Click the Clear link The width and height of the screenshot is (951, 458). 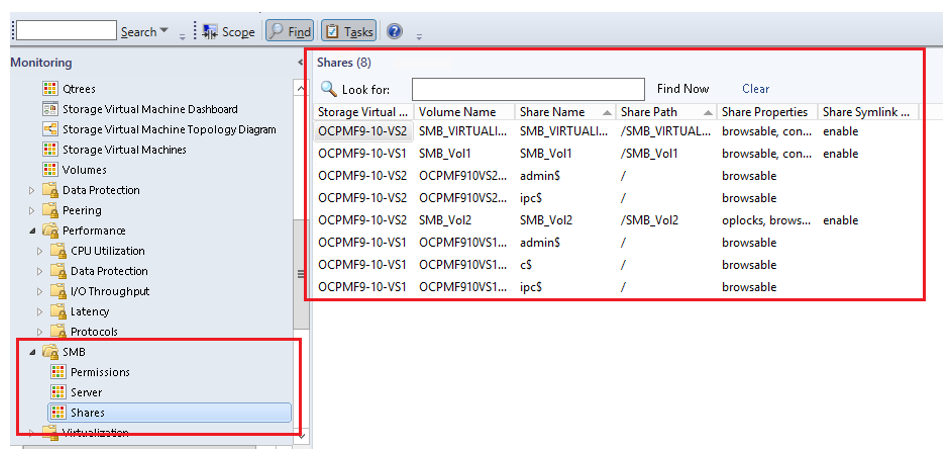pos(756,89)
